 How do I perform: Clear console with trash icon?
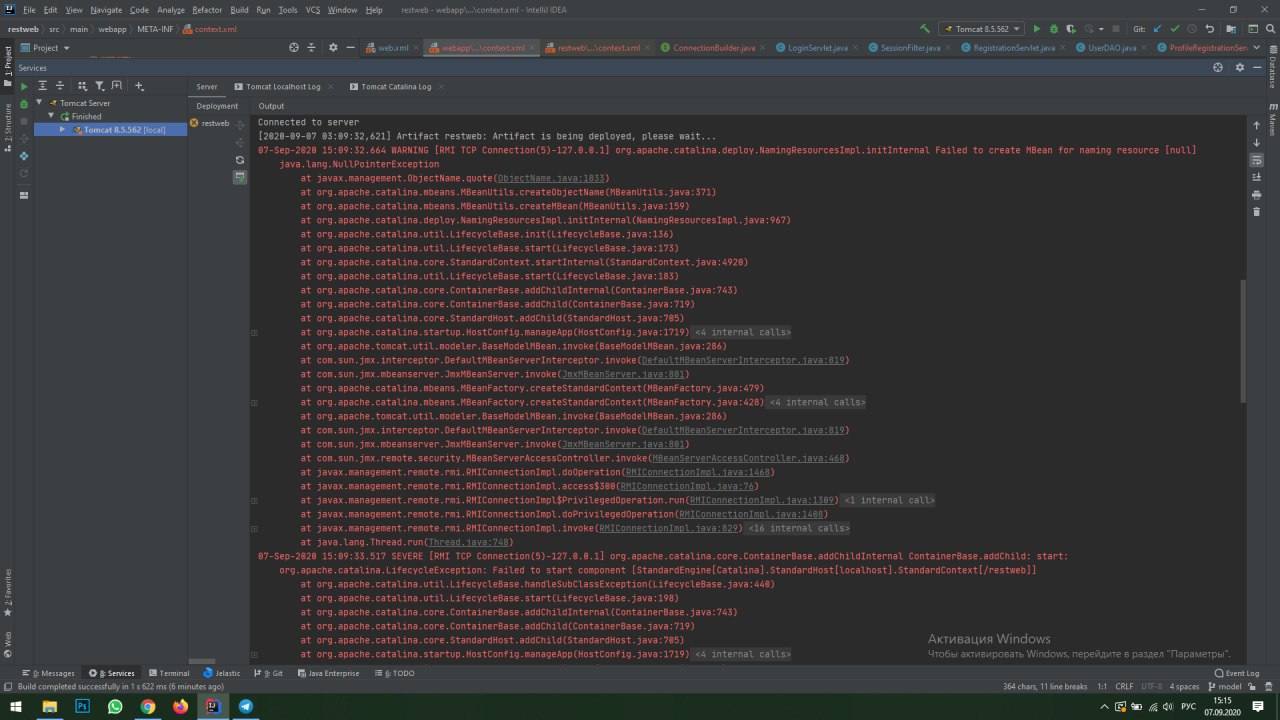(1257, 211)
